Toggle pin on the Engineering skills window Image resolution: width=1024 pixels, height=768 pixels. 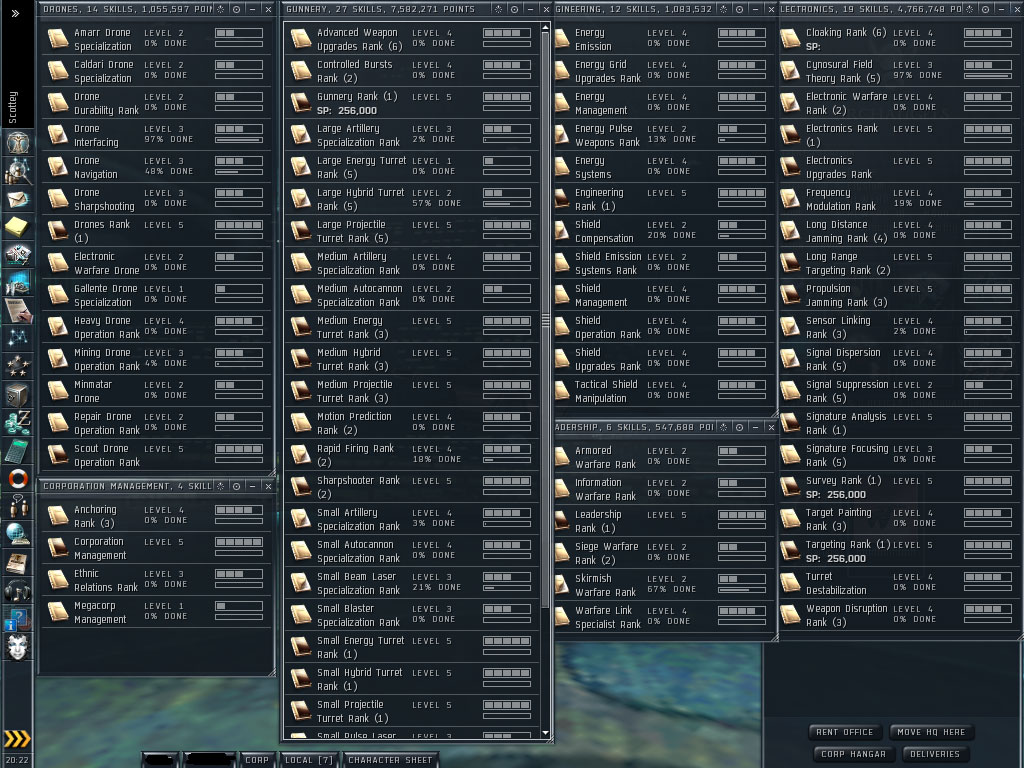click(724, 9)
